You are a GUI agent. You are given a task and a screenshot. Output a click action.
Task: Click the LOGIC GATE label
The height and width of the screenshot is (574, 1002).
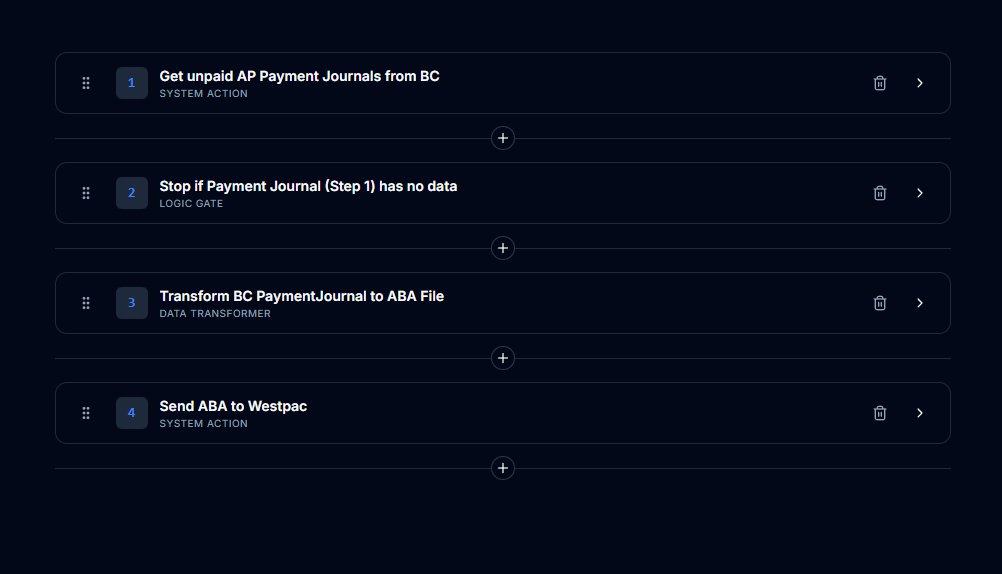(191, 203)
